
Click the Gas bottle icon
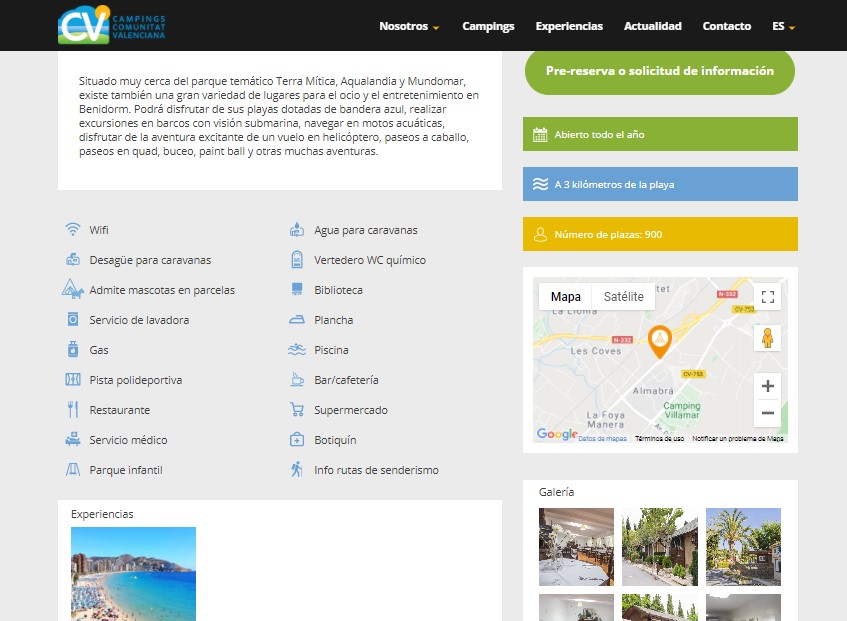tap(72, 349)
